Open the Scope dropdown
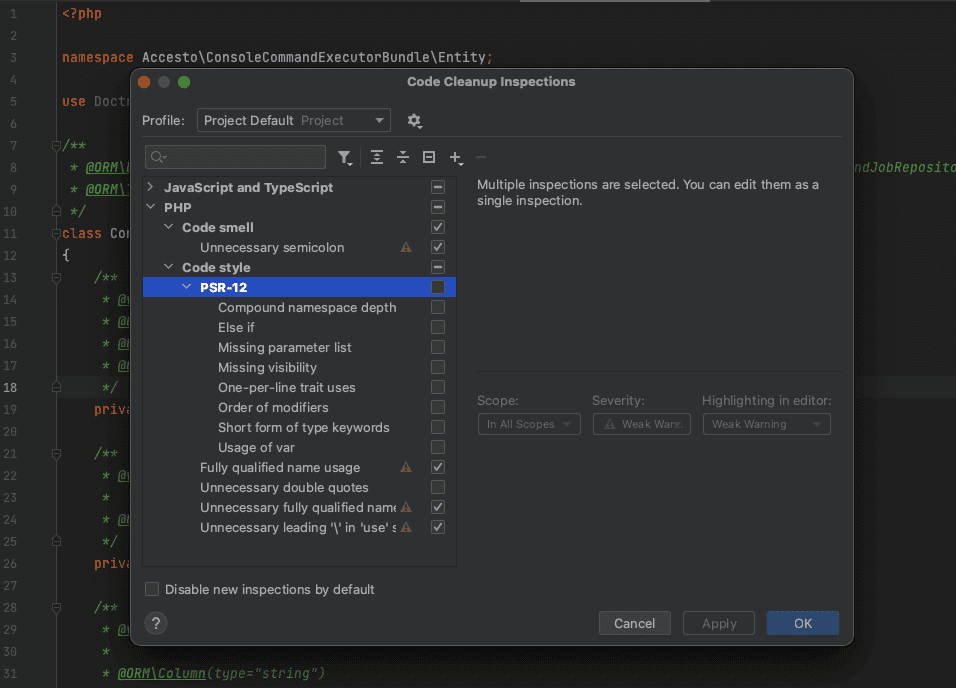The image size is (956, 688). tap(528, 424)
